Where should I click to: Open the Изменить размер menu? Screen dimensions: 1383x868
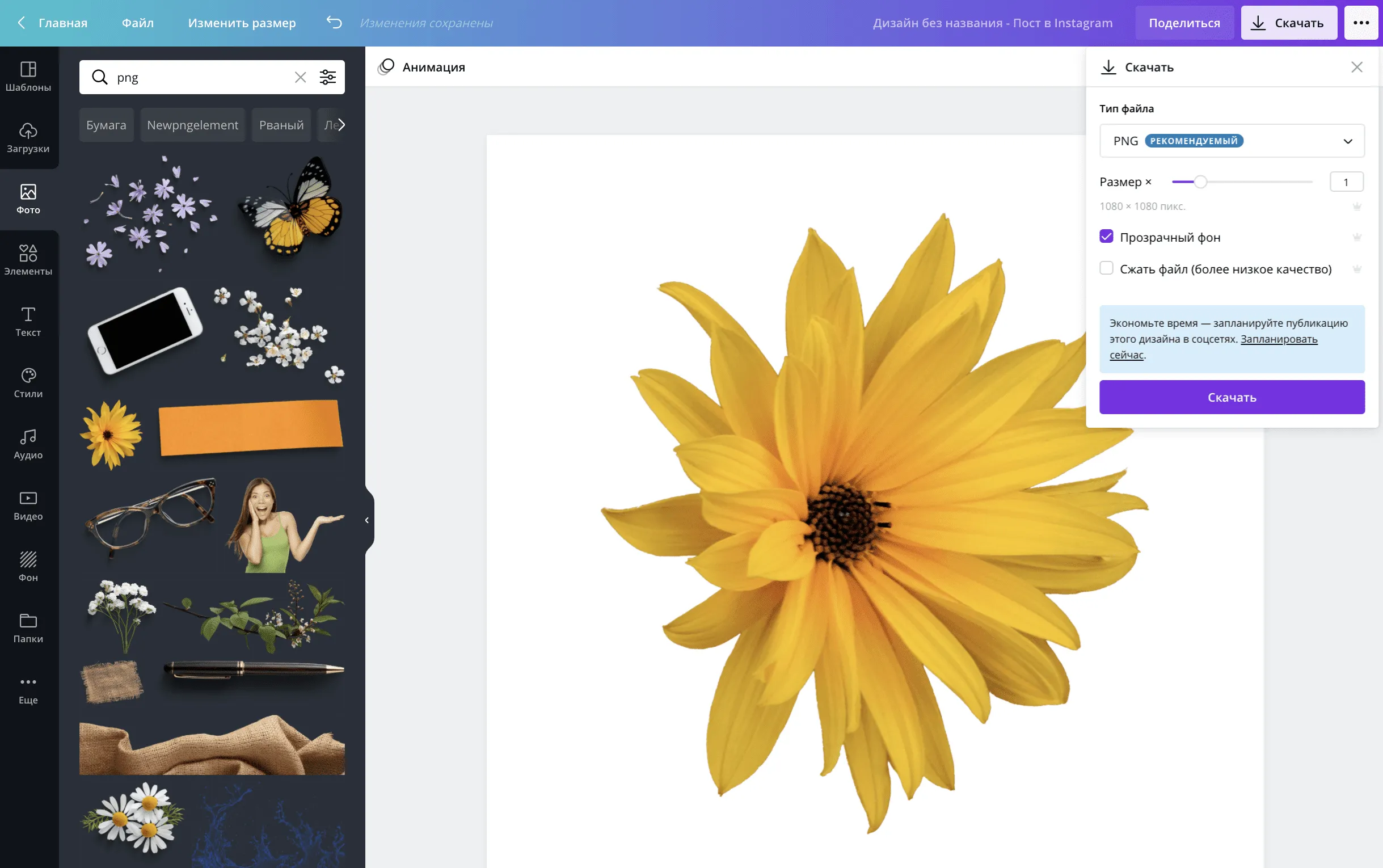point(242,23)
